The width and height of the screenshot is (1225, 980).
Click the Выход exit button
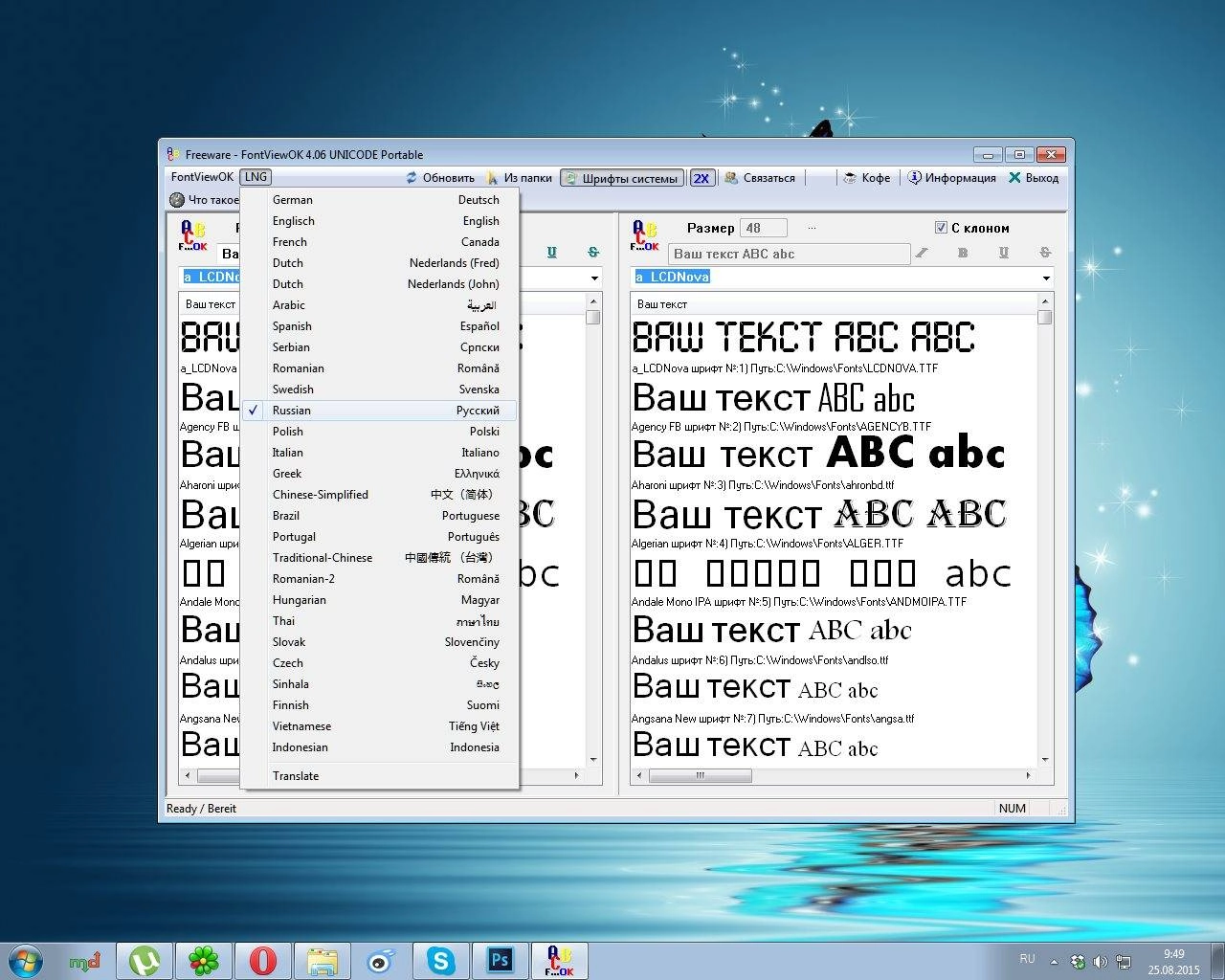coord(1034,178)
